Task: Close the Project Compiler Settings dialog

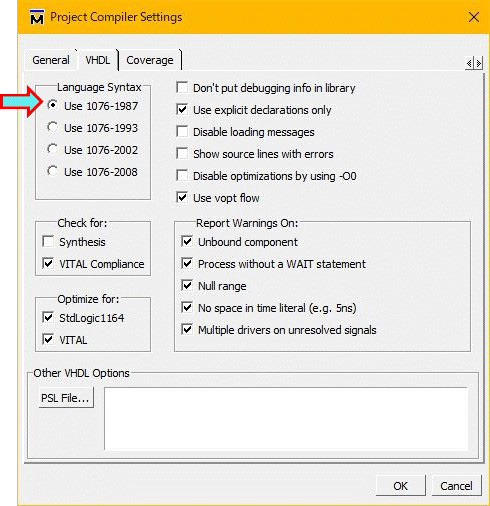Action: pos(474,17)
